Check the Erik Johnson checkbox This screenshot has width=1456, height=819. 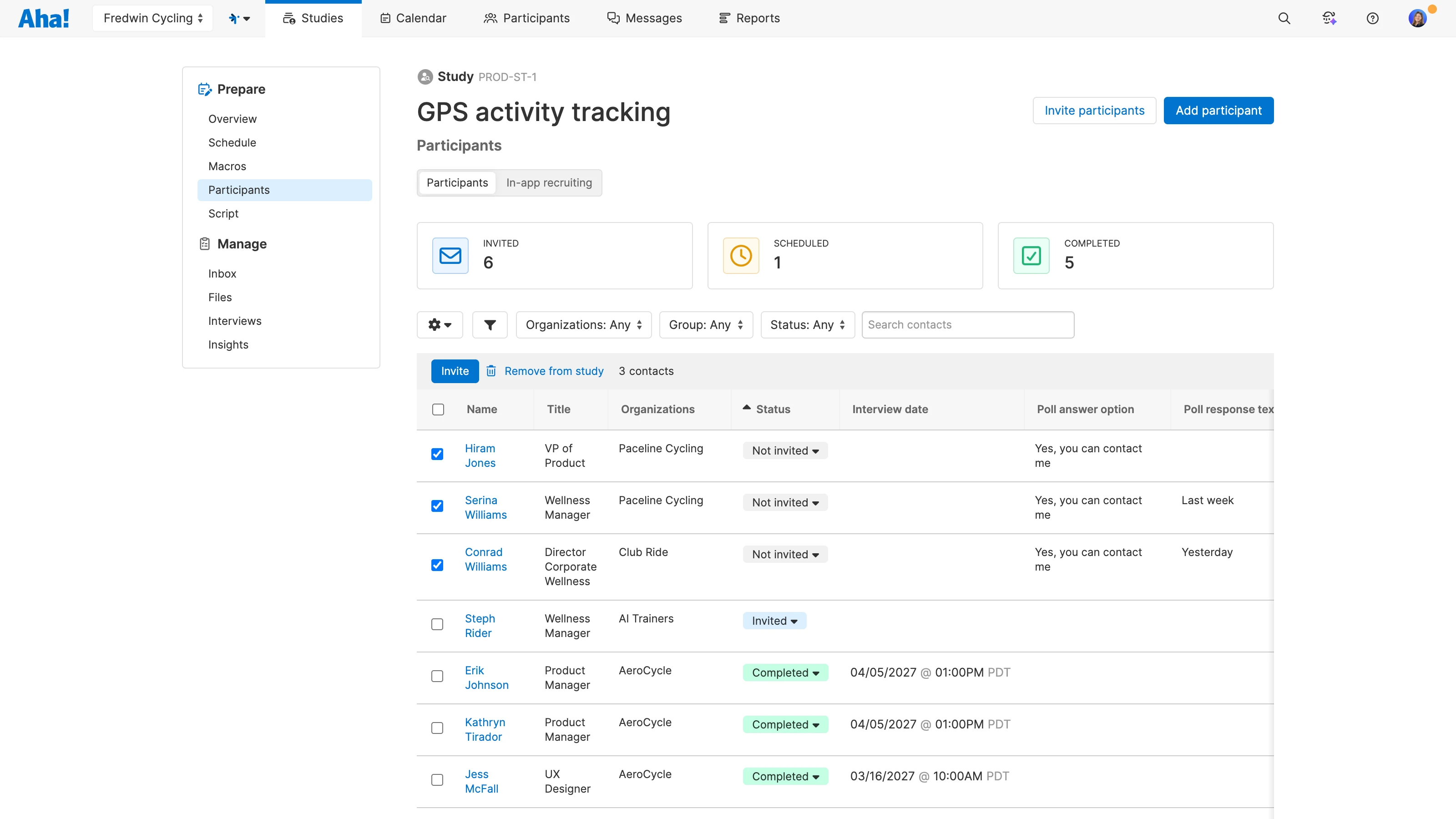pos(437,676)
